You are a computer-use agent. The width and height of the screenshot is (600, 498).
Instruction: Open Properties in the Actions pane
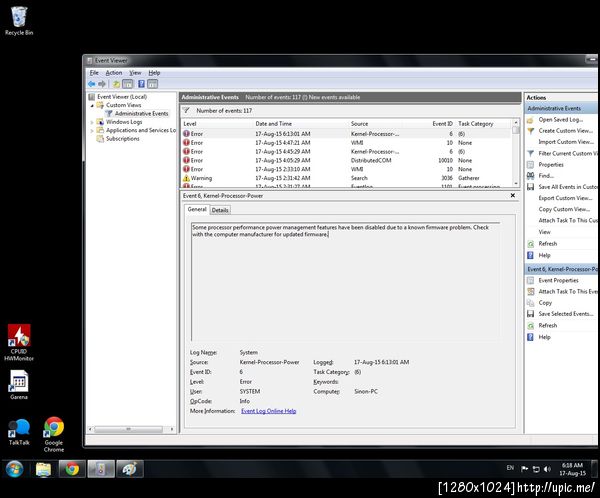[551, 165]
